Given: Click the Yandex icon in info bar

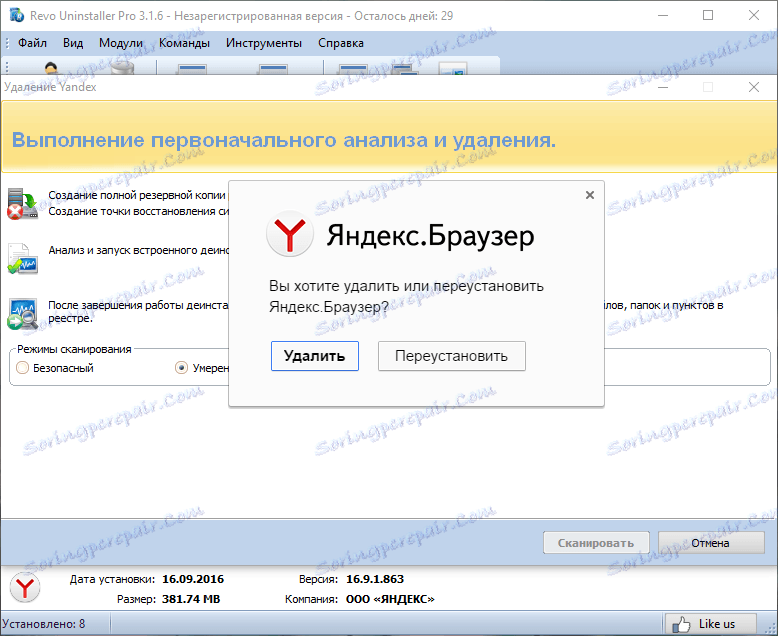Looking at the screenshot, I should point(25,588).
